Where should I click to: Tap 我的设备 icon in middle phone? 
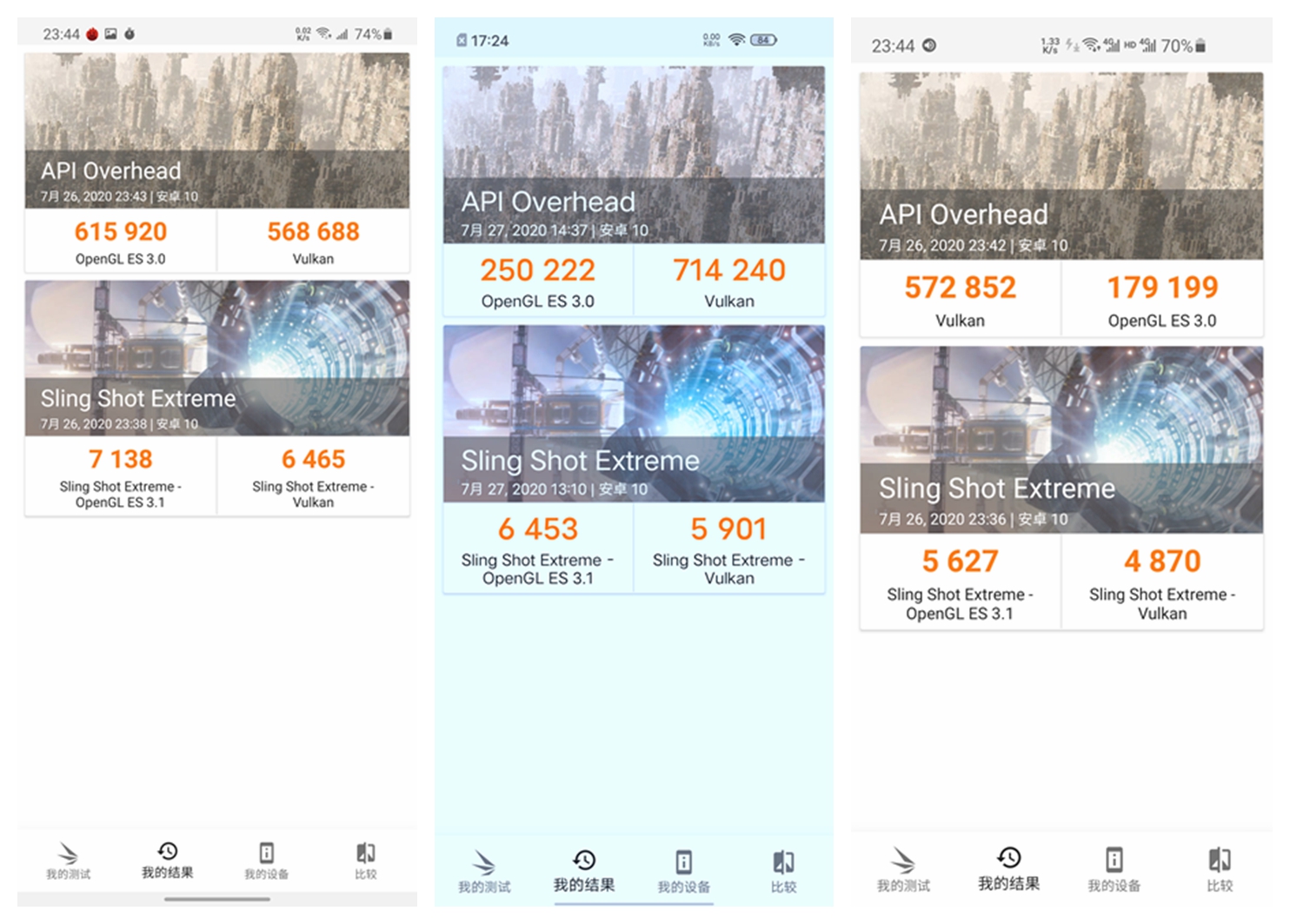(x=684, y=862)
